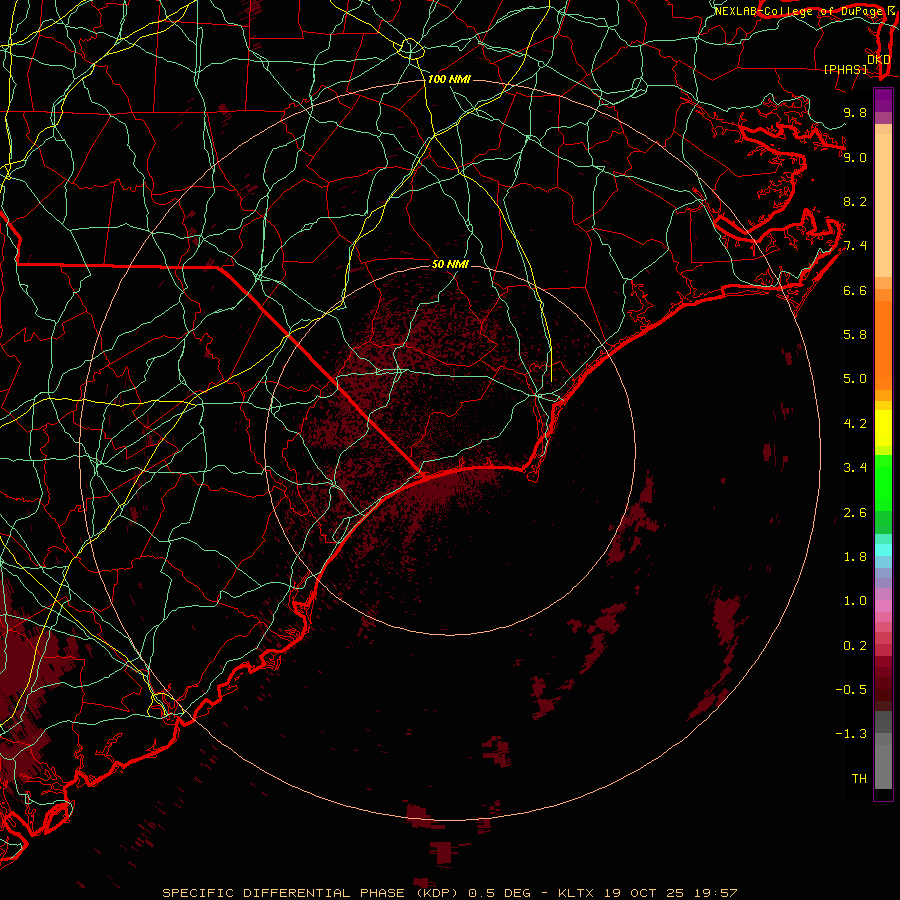Click the 1.0 scale value
Image resolution: width=900 pixels, height=900 pixels.
[855, 601]
